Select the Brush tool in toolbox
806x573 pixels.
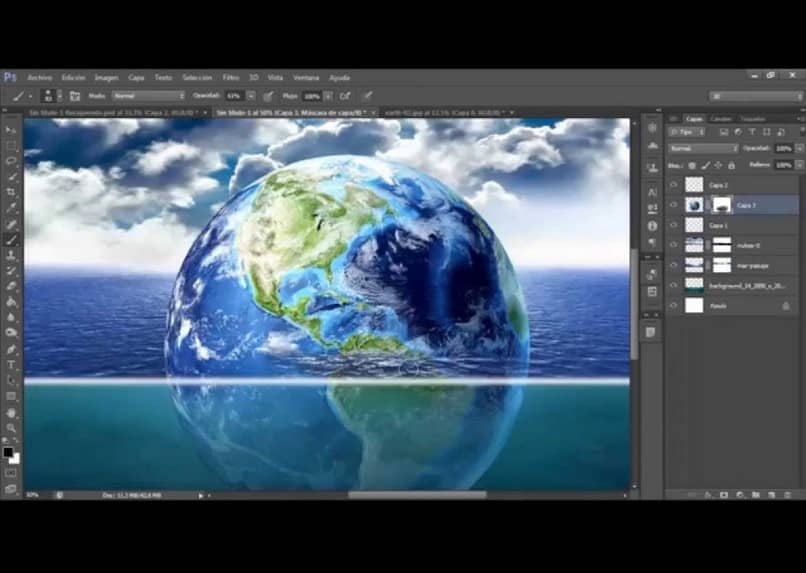click(11, 239)
